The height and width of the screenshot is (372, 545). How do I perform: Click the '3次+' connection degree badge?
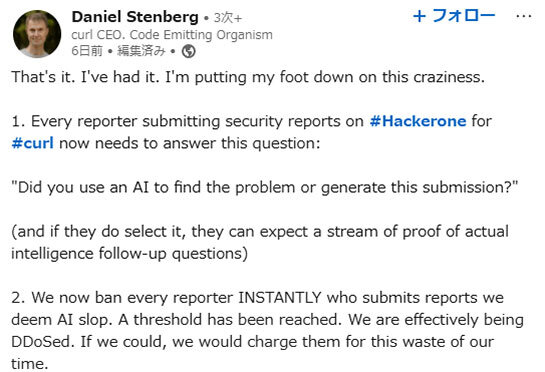coord(228,18)
